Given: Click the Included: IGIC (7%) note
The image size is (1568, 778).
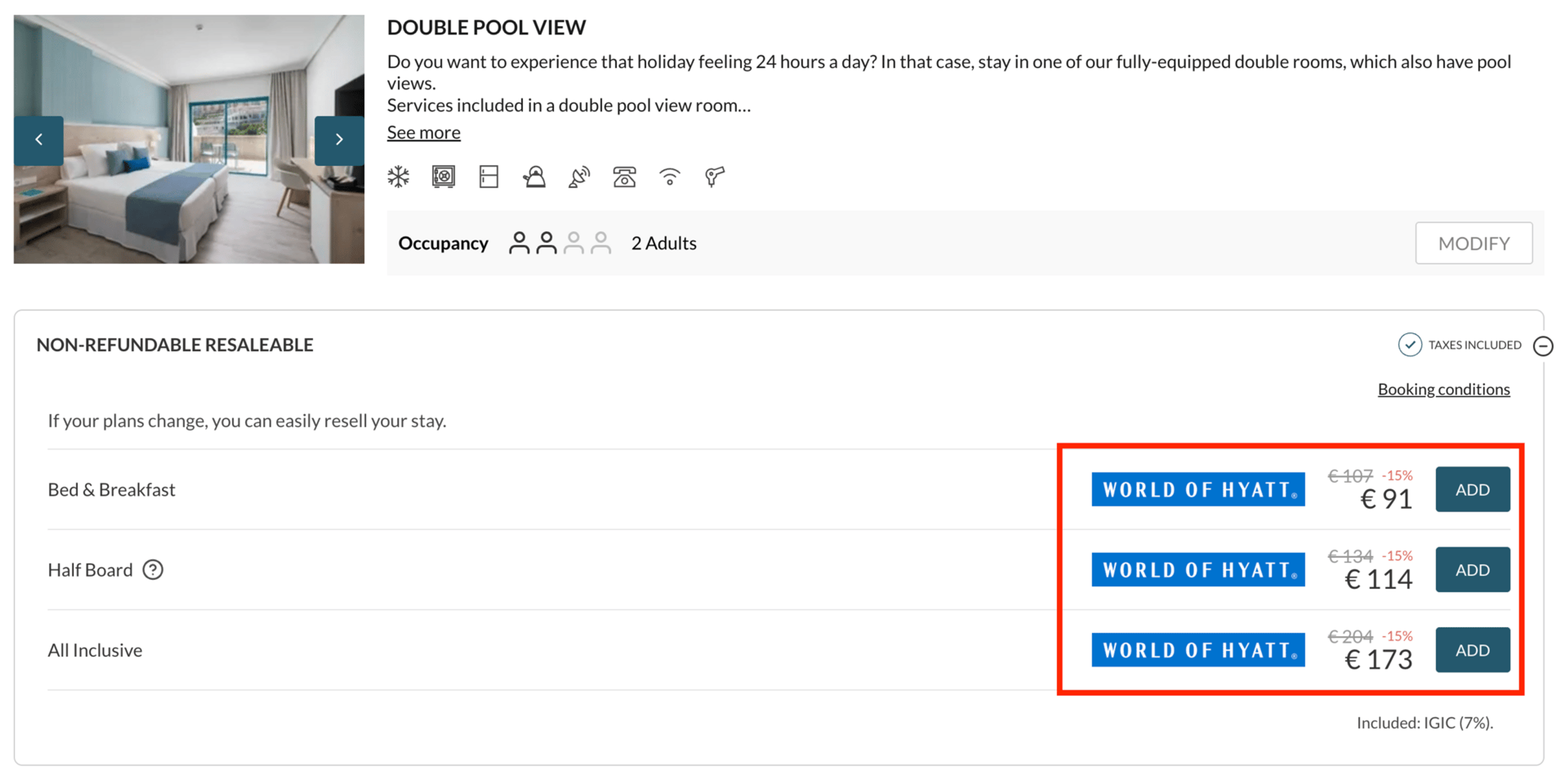Looking at the screenshot, I should [x=1425, y=722].
